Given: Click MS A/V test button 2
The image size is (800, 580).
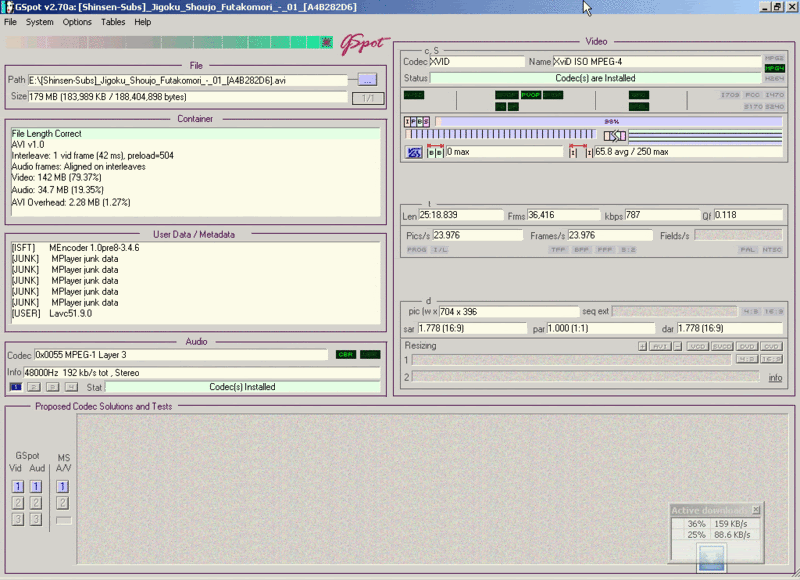Looking at the screenshot, I should click(x=62, y=503).
